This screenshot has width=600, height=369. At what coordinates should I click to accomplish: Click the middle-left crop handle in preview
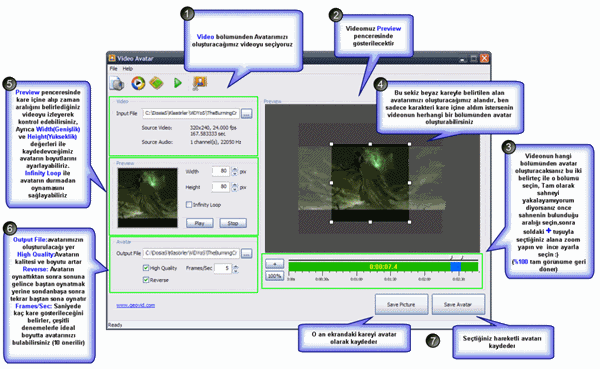(x=331, y=183)
